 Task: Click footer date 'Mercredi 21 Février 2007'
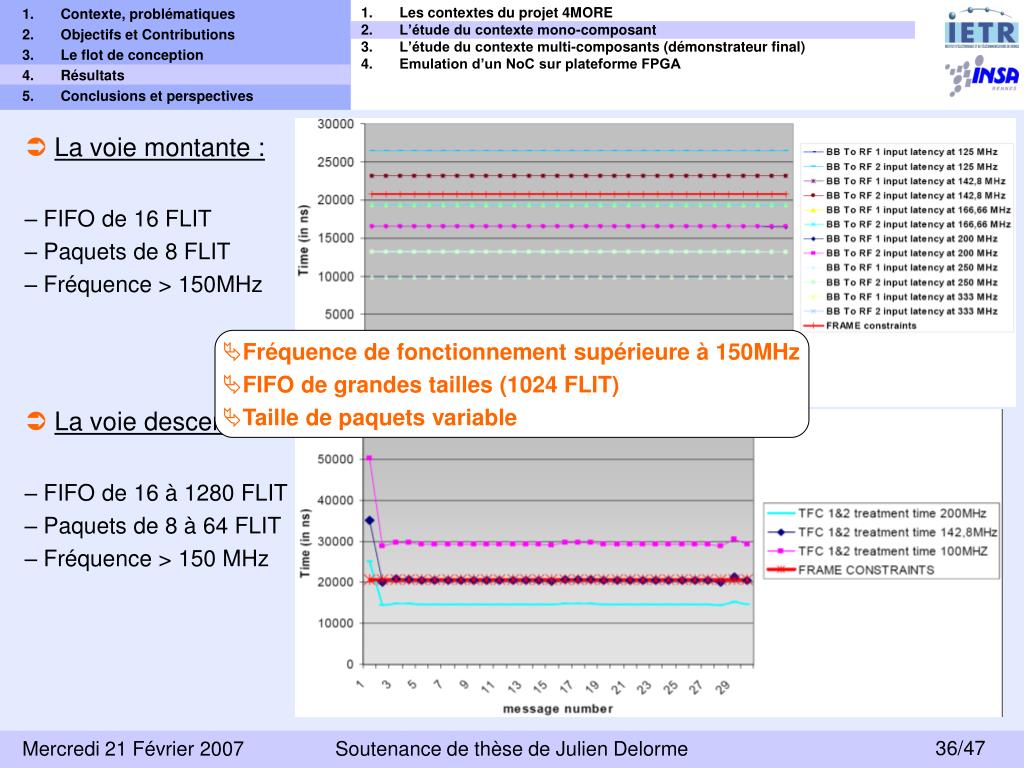point(133,748)
